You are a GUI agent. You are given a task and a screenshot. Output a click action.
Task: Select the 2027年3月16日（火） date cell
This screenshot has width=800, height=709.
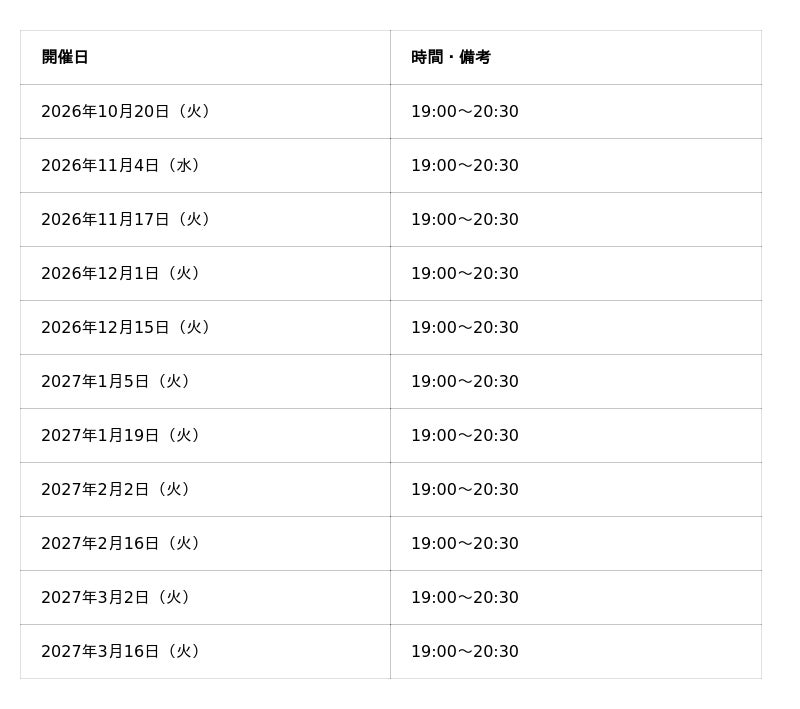[x=205, y=652]
